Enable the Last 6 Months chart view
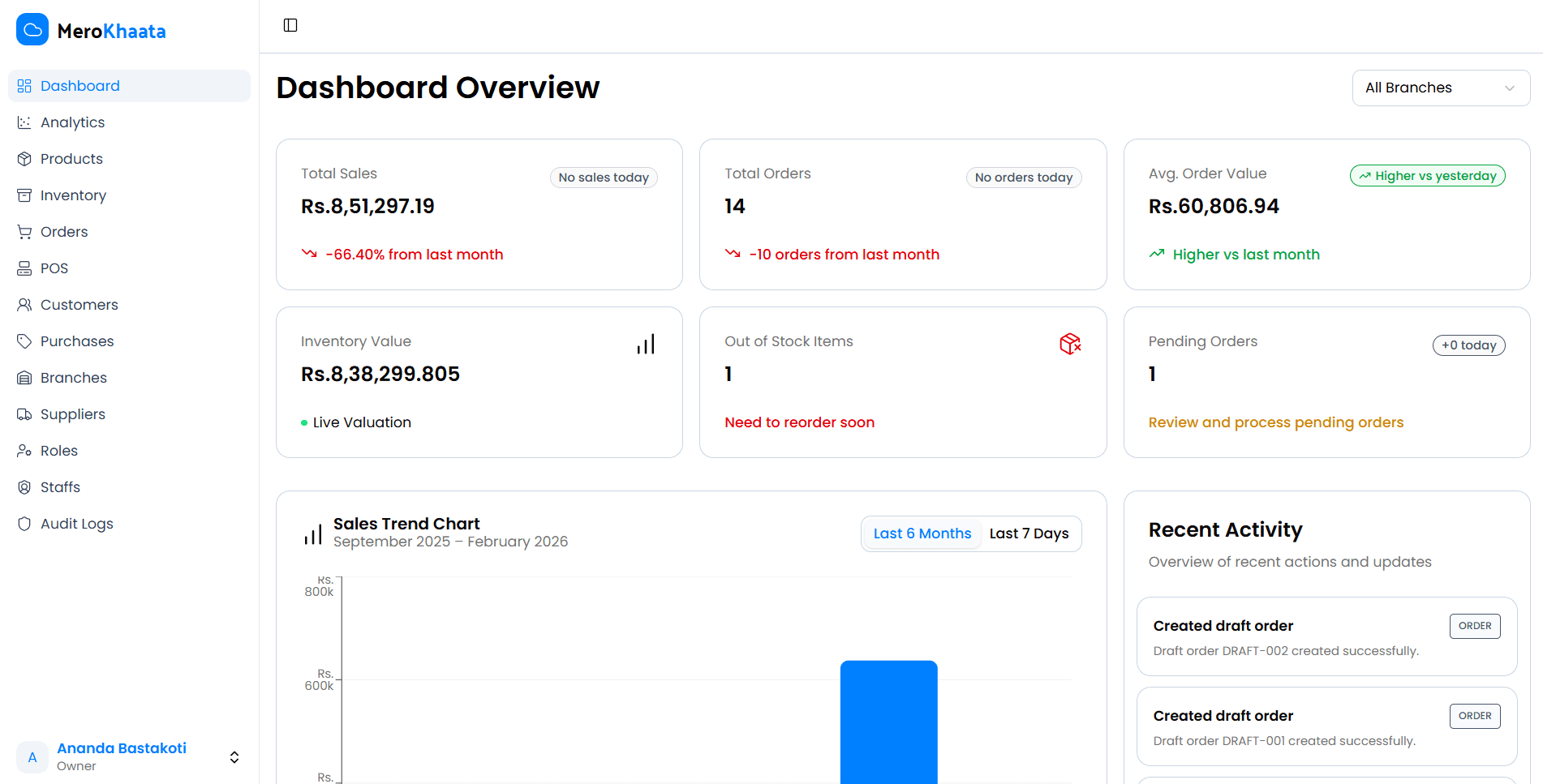1543x784 pixels. coord(922,533)
